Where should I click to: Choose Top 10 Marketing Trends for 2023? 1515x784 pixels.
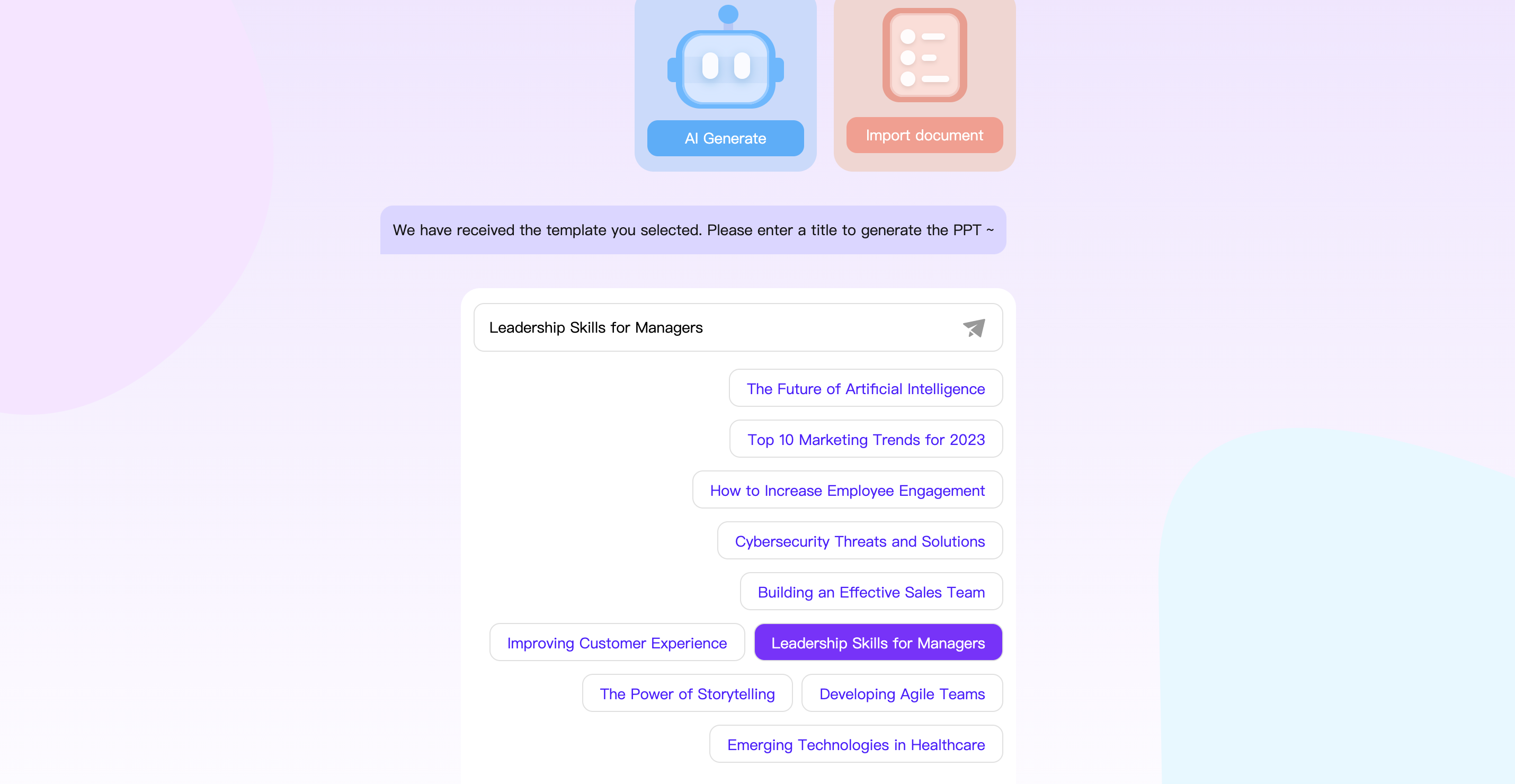click(x=866, y=439)
